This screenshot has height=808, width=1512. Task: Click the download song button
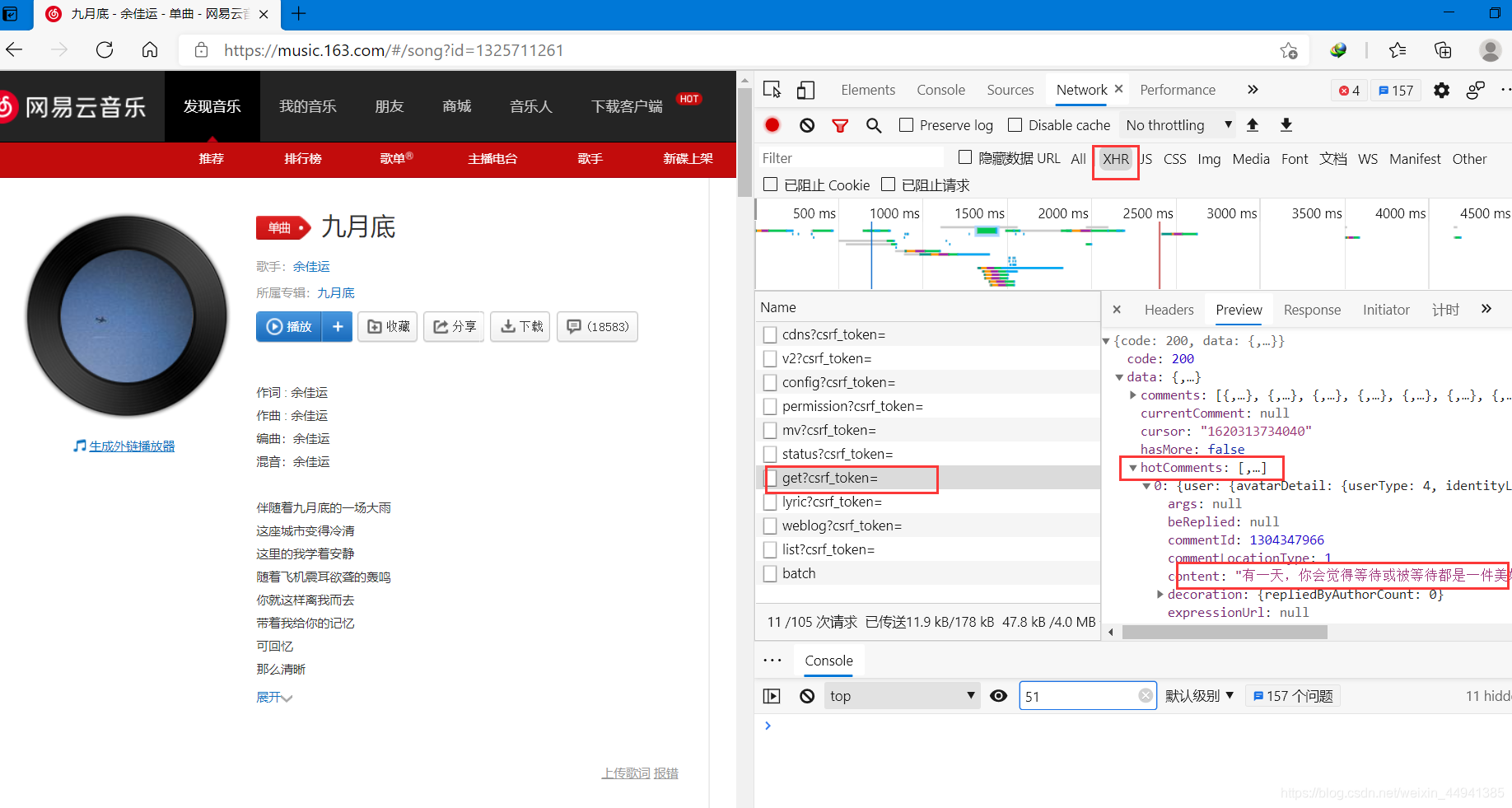(x=520, y=327)
